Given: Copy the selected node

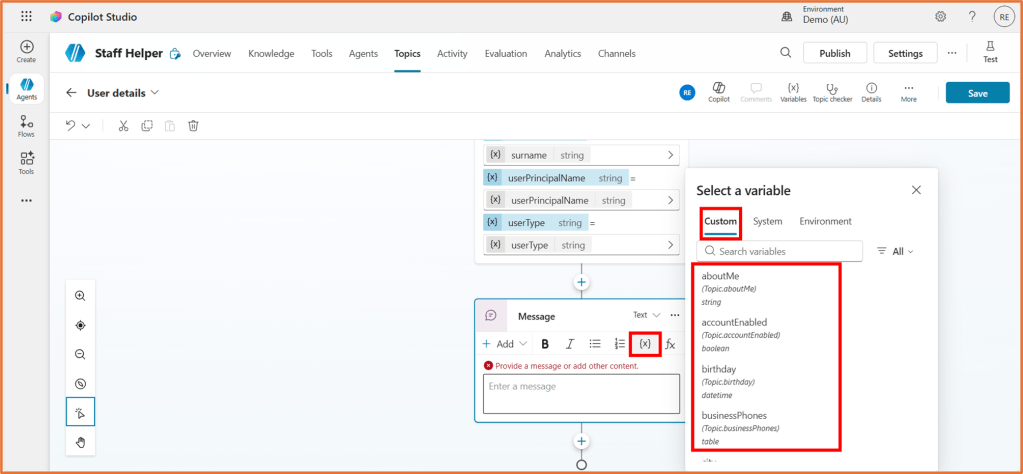Looking at the screenshot, I should pos(147,126).
